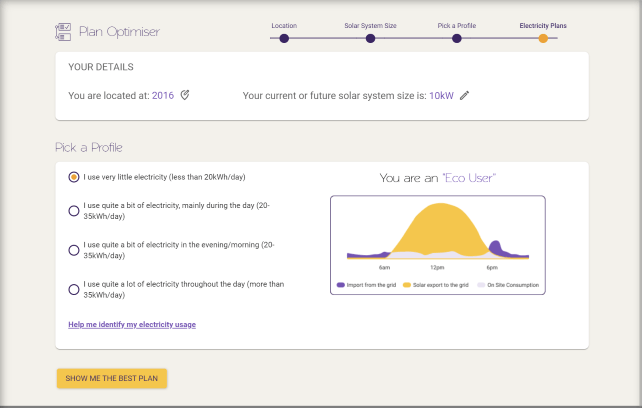This screenshot has height=408, width=642.
Task: Select "I use very little electricity" option
Action: (x=74, y=177)
